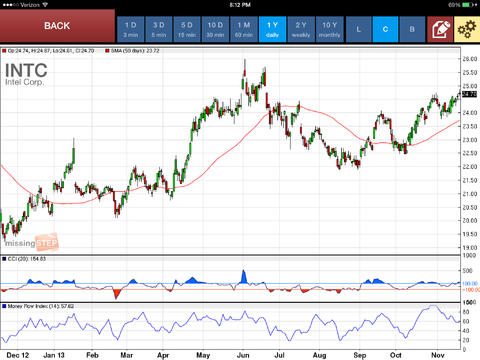The image size is (480, 360).
Task: Select the 1M 60 min timeframe
Action: tap(244, 29)
